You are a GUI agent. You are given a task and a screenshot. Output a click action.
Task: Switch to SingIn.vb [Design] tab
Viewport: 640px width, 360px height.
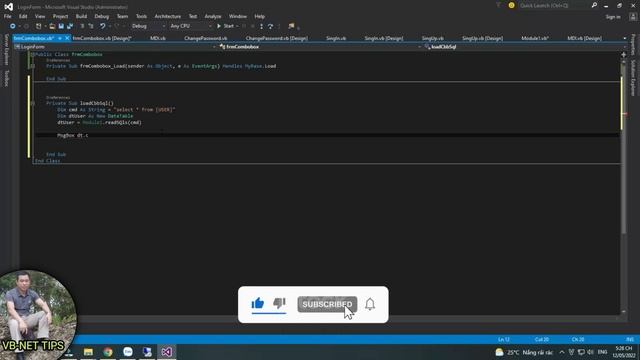point(384,38)
